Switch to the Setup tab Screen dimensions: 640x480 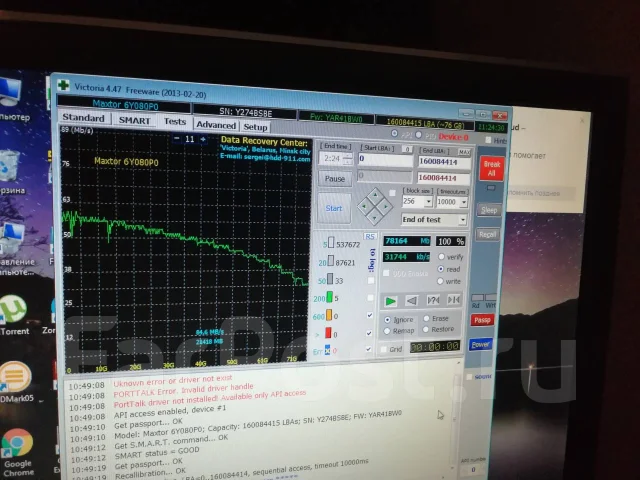[255, 127]
